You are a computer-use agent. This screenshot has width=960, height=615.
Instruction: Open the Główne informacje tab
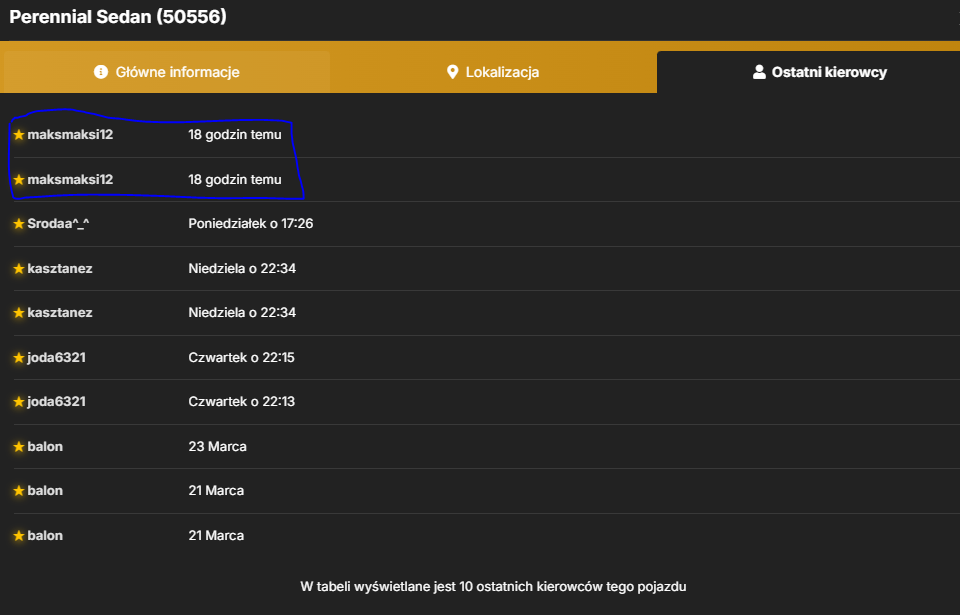click(x=167, y=72)
